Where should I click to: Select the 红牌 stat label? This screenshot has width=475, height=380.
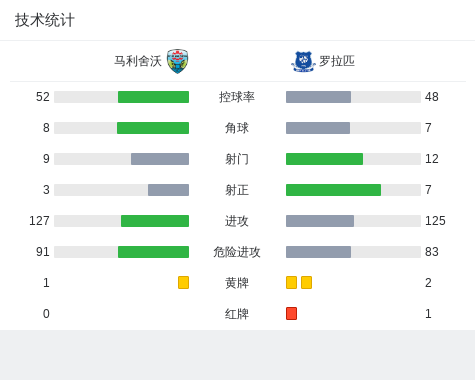[x=237, y=314]
